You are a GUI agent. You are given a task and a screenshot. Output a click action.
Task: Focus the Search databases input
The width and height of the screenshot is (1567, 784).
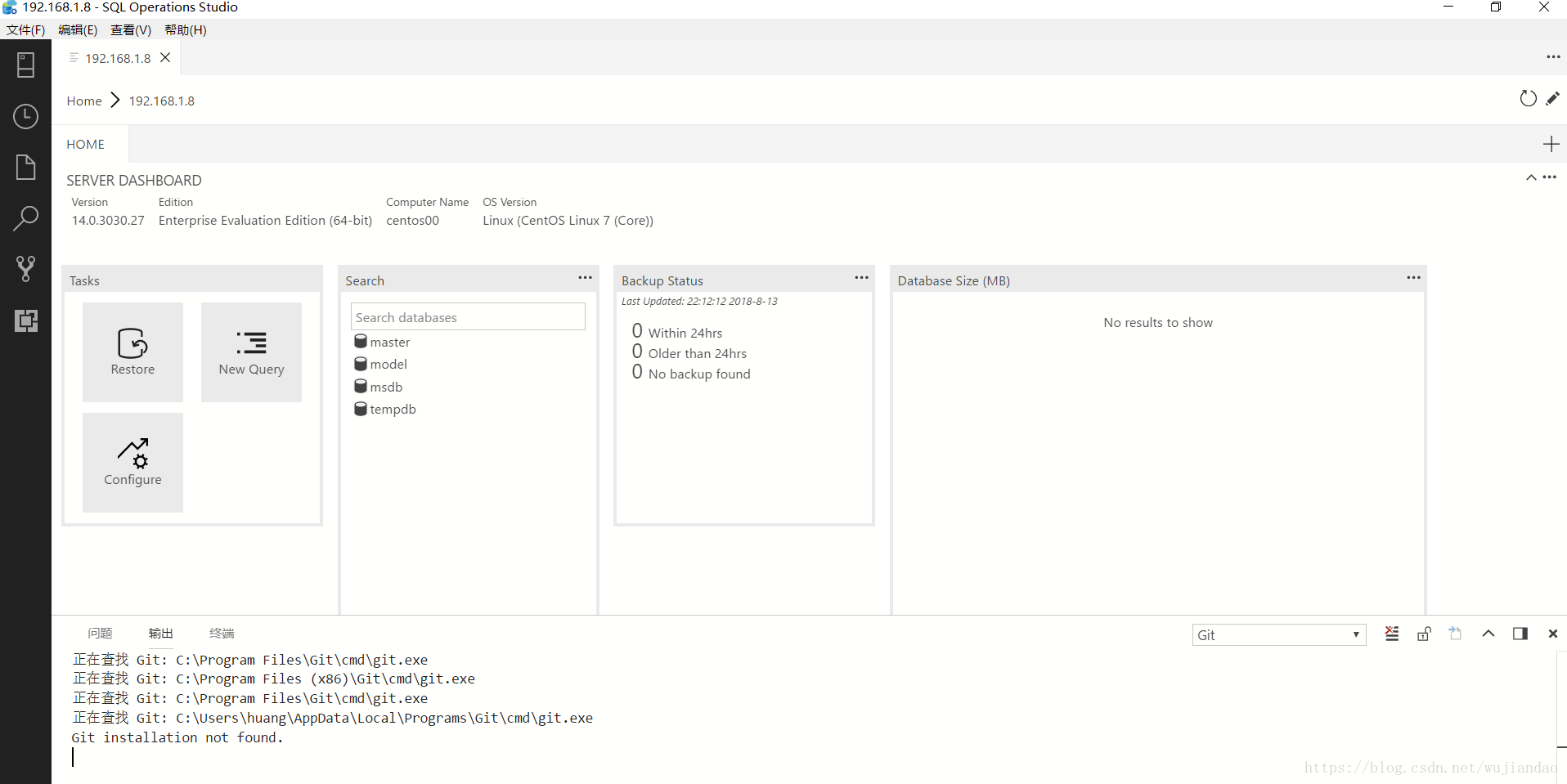[x=468, y=317]
